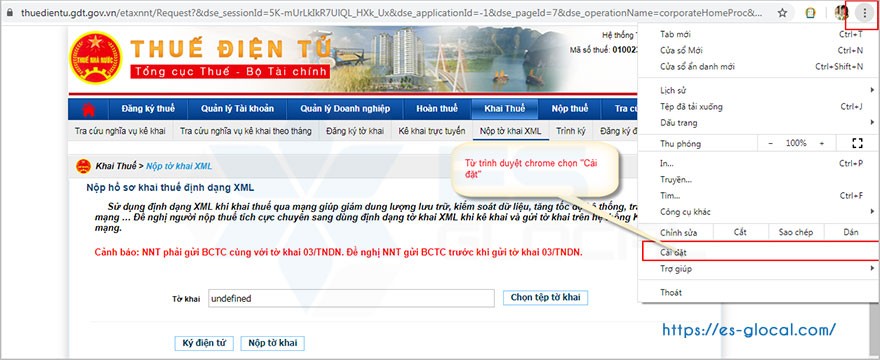This screenshot has height=360, width=880.
Task: Click the padlock site security icon
Action: click(9, 13)
